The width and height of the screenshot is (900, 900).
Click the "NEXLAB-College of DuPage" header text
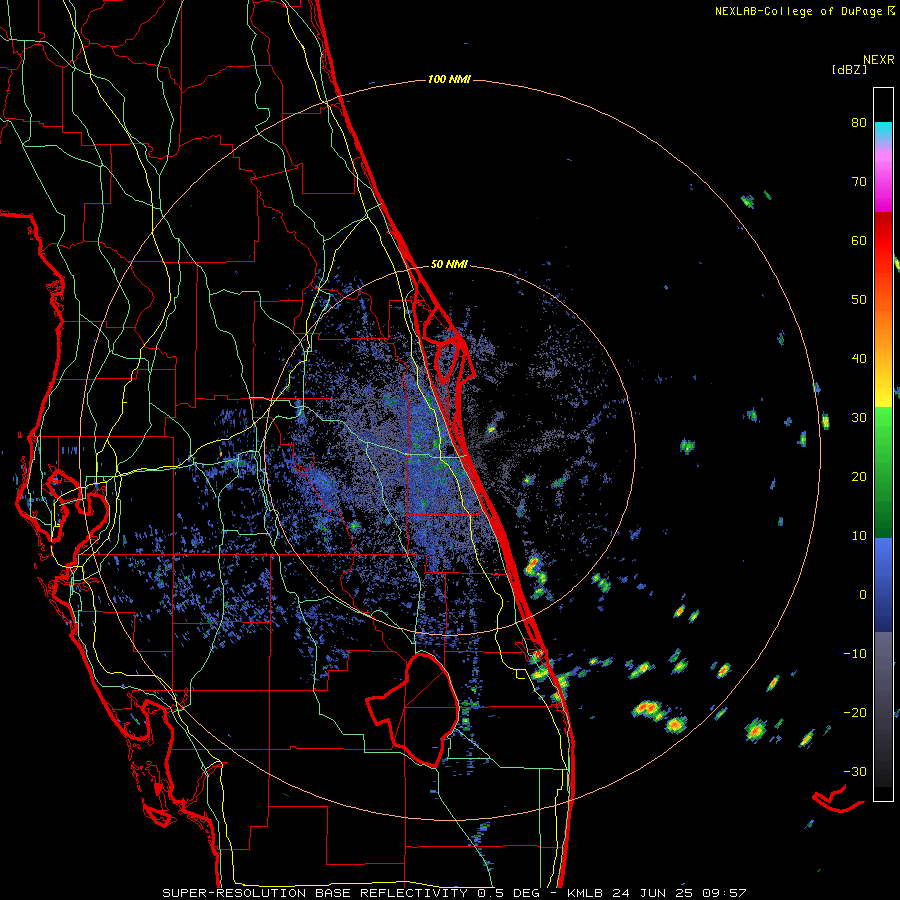(x=799, y=11)
